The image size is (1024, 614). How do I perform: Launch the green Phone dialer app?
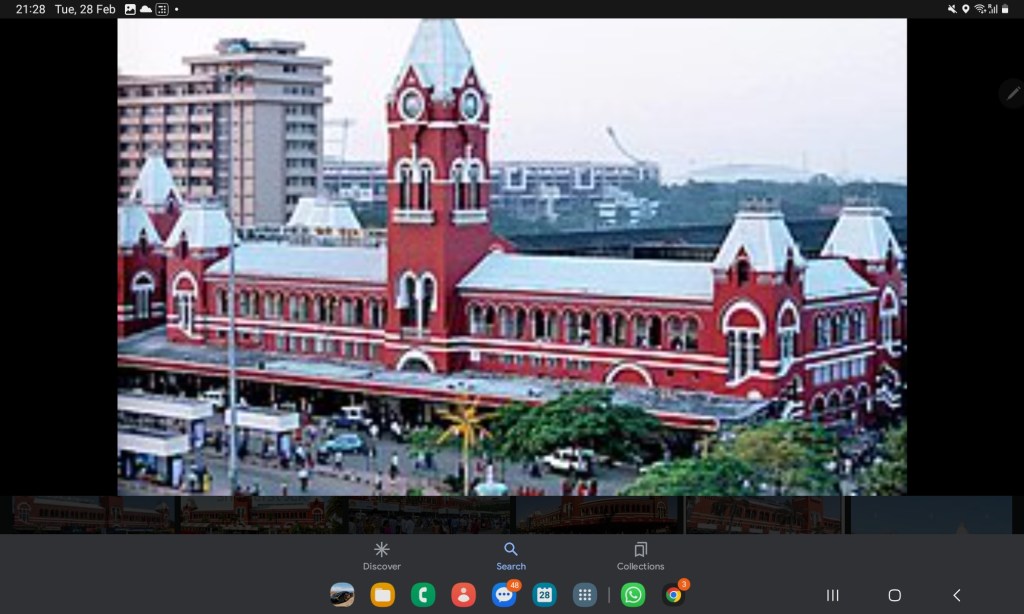click(x=423, y=595)
